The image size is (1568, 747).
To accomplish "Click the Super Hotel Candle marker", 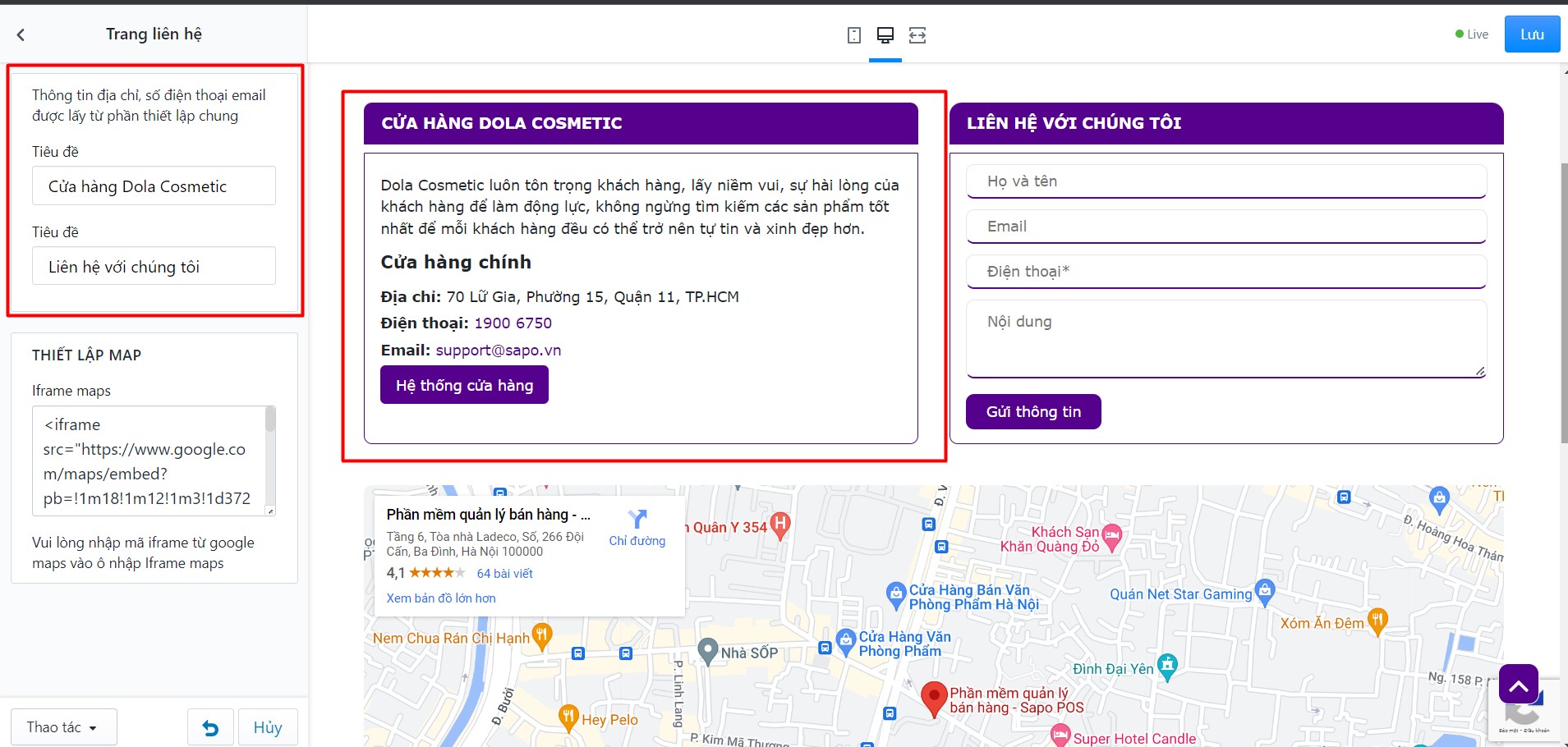I will tap(1060, 735).
